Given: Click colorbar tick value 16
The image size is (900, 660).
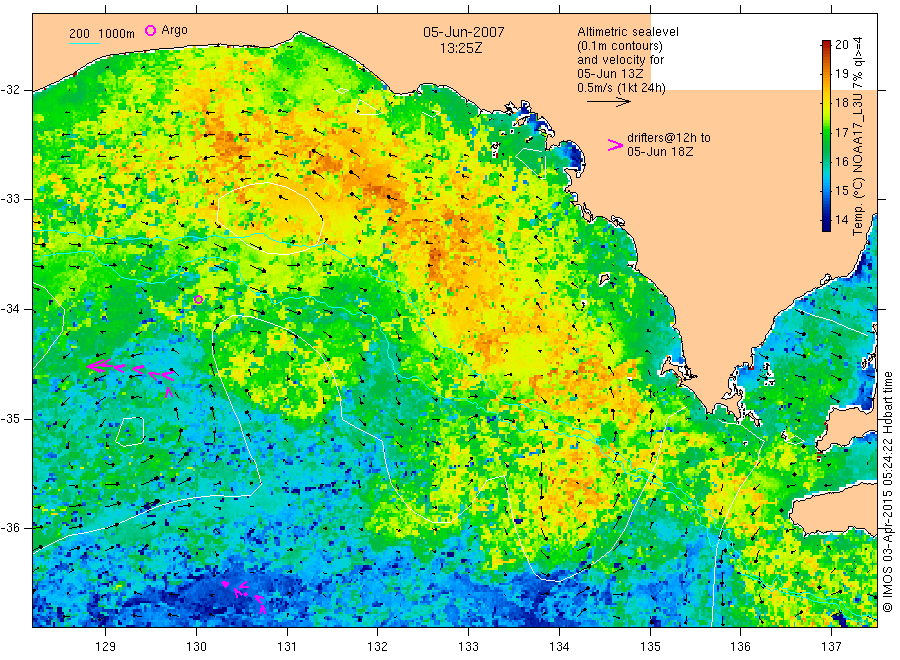Looking at the screenshot, I should (841, 161).
